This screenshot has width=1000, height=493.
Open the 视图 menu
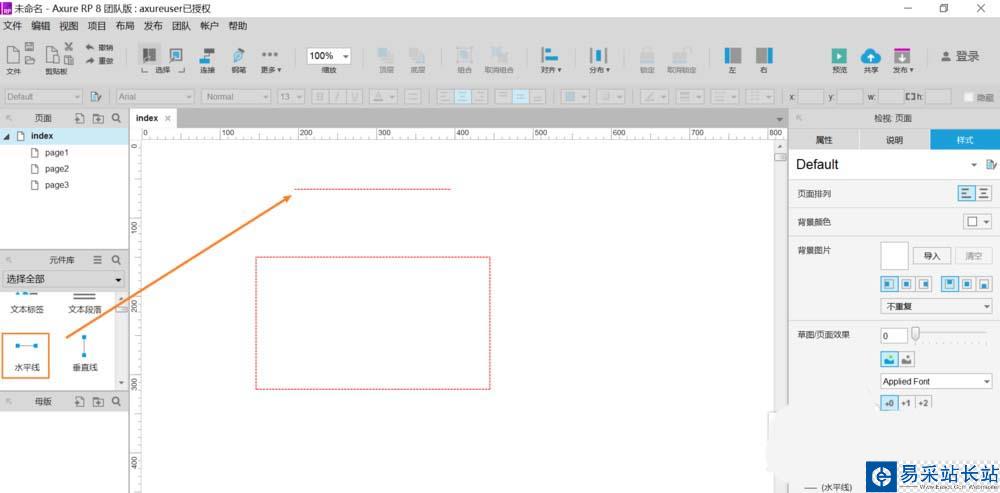[69, 26]
